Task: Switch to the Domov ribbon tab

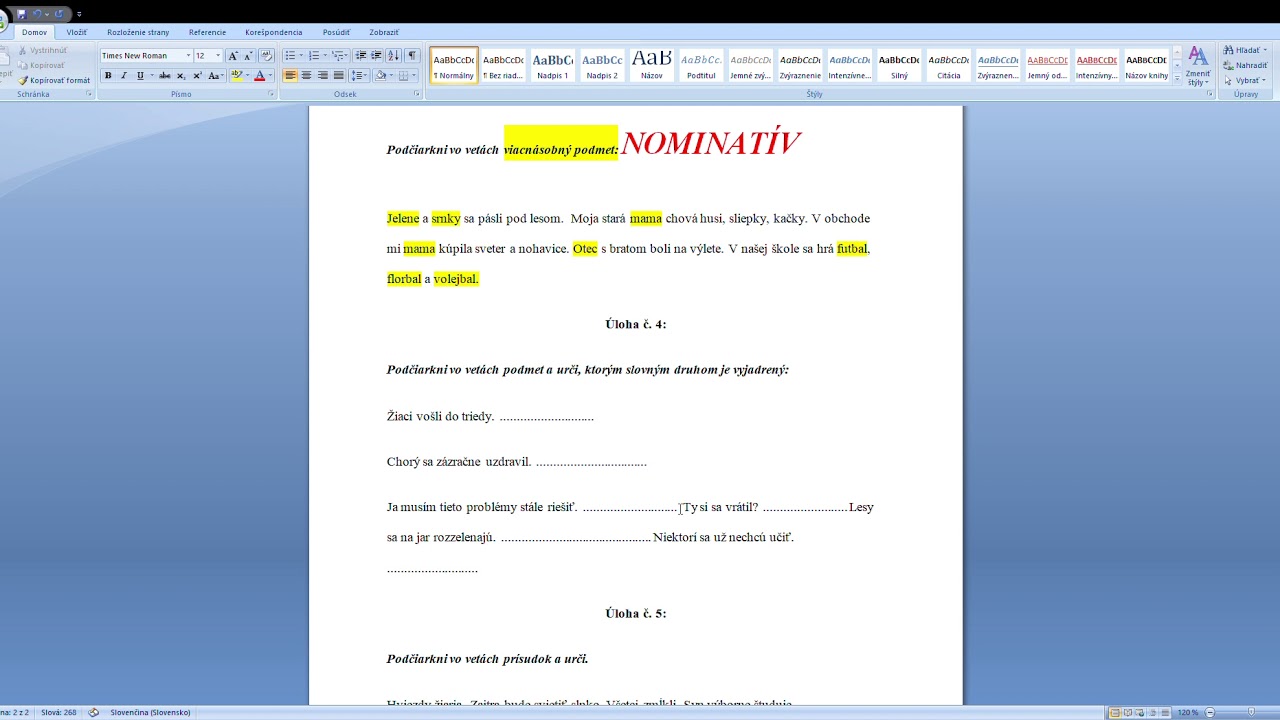Action: point(34,32)
